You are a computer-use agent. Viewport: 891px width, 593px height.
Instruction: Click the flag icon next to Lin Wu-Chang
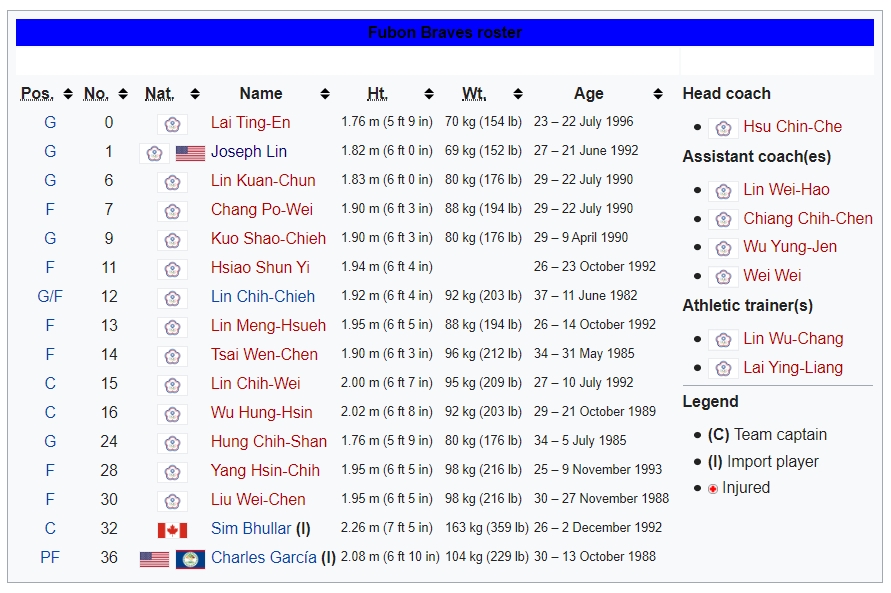(x=723, y=340)
